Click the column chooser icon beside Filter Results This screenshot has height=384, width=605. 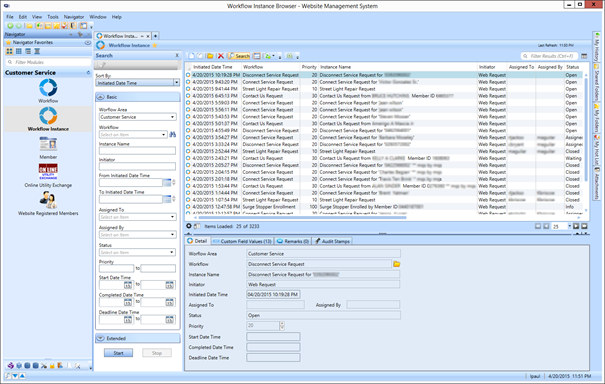tap(584, 56)
